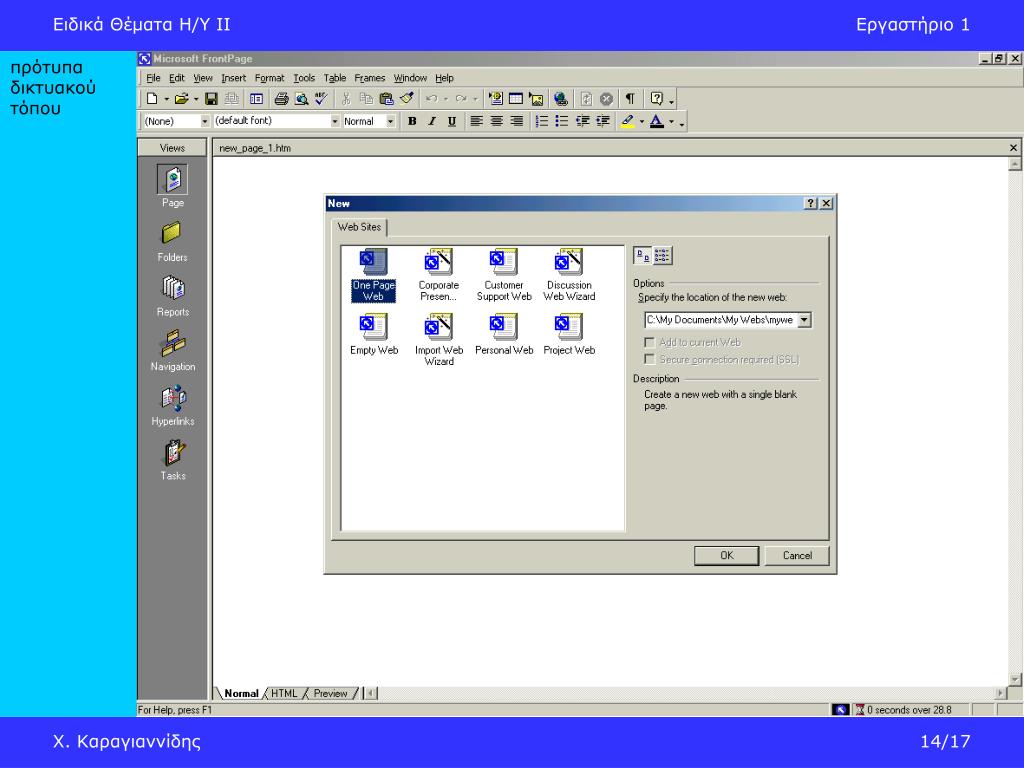Click the Insert Component icon
Screen dimensions: 1024x768
pyautogui.click(x=496, y=99)
